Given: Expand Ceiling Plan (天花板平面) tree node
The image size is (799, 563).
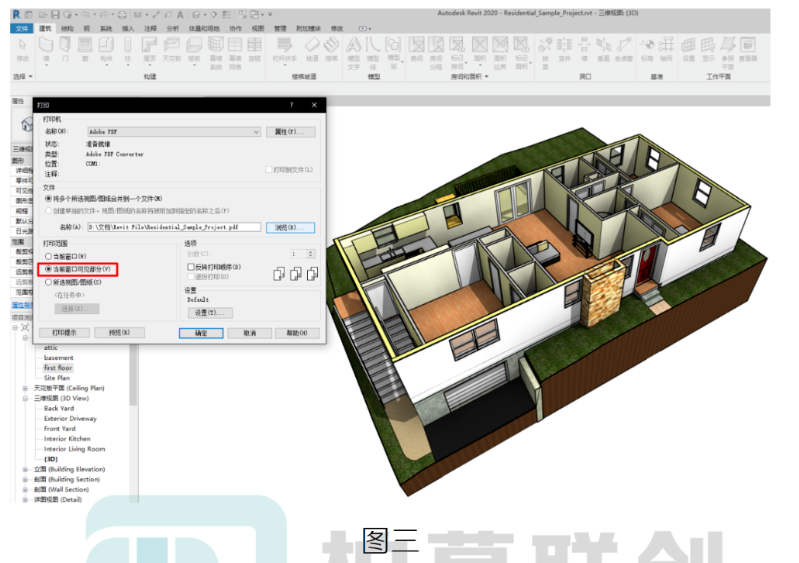Looking at the screenshot, I should [25, 388].
